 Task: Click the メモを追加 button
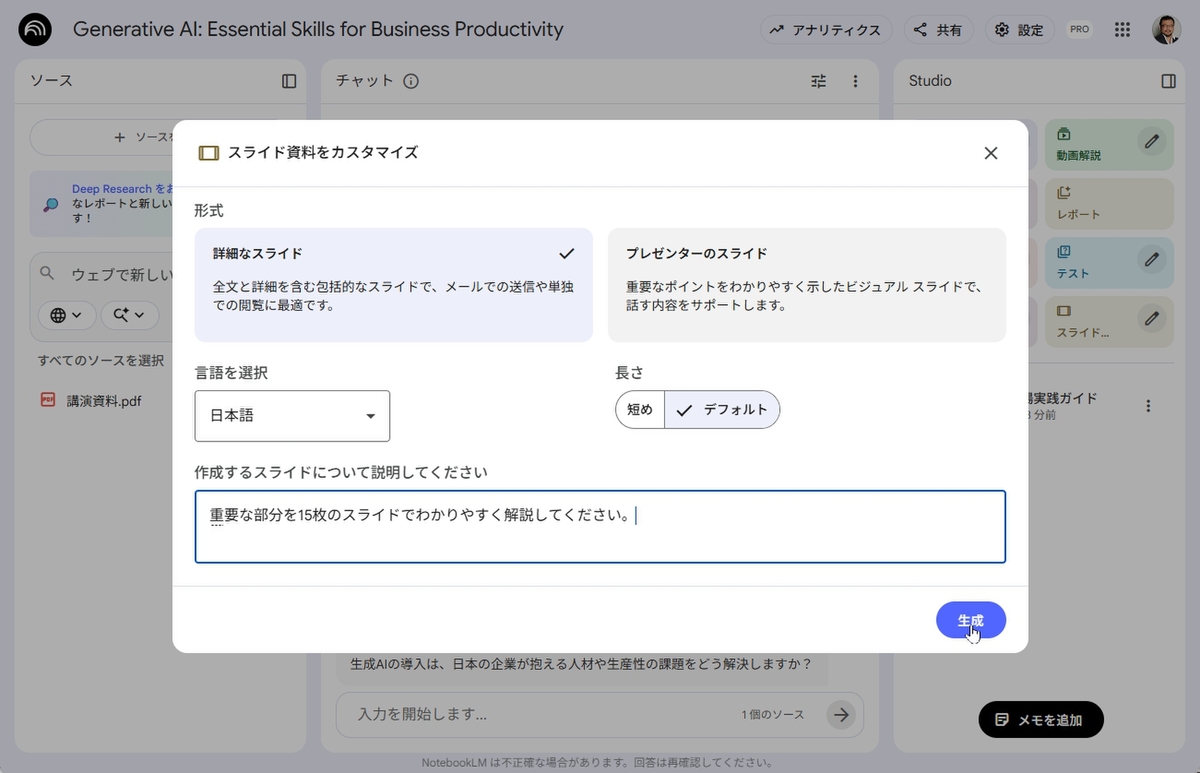(x=1040, y=720)
